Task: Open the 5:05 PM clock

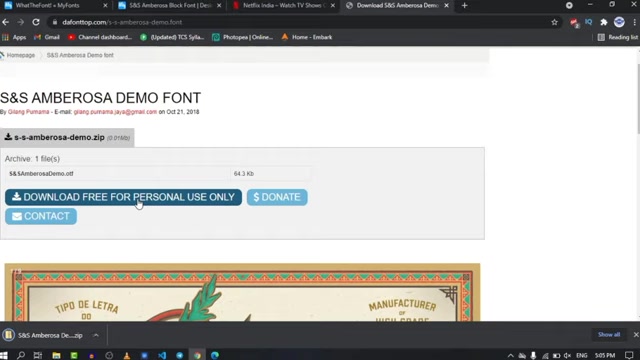Action: click(x=605, y=356)
